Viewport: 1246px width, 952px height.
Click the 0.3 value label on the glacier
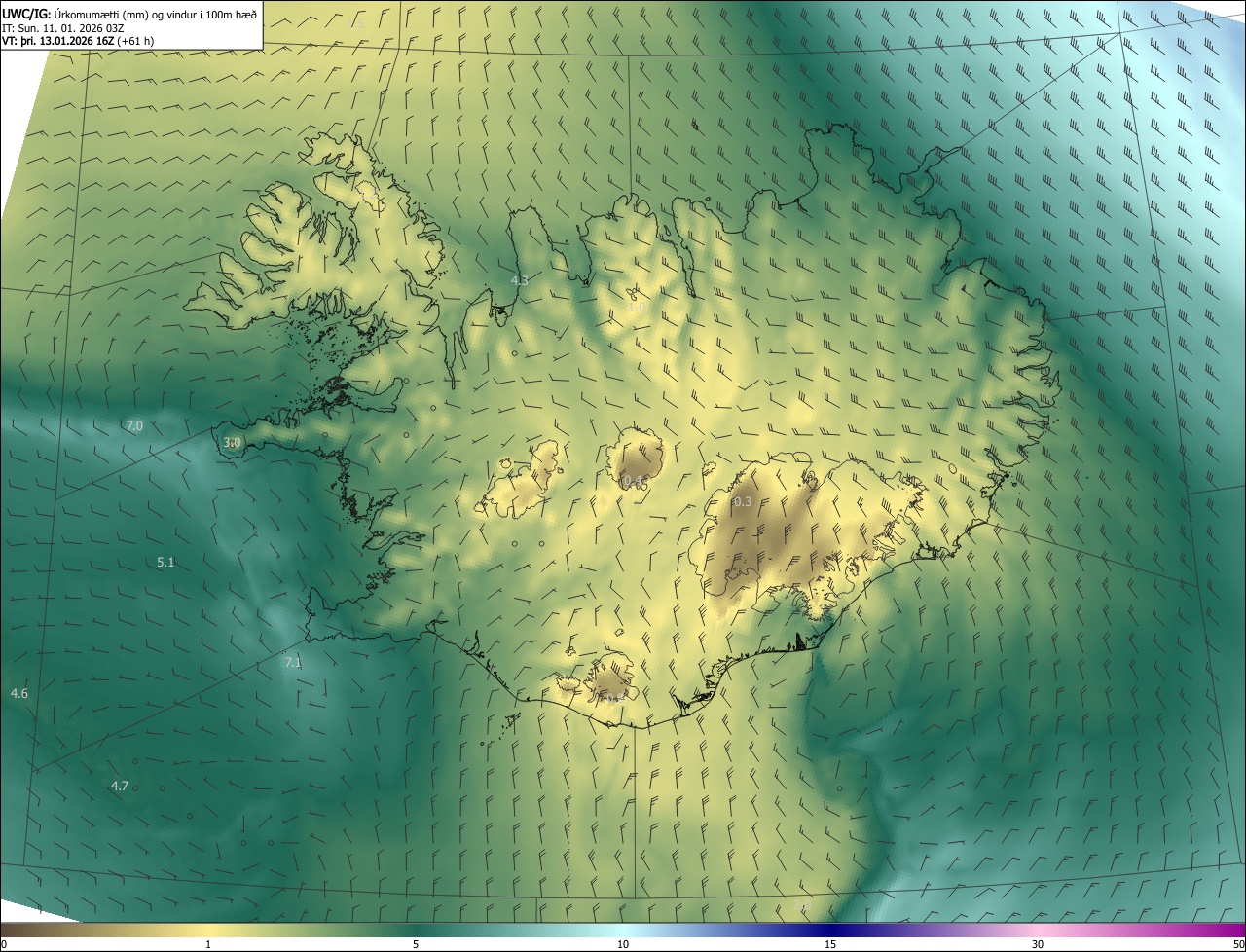pyautogui.click(x=742, y=502)
